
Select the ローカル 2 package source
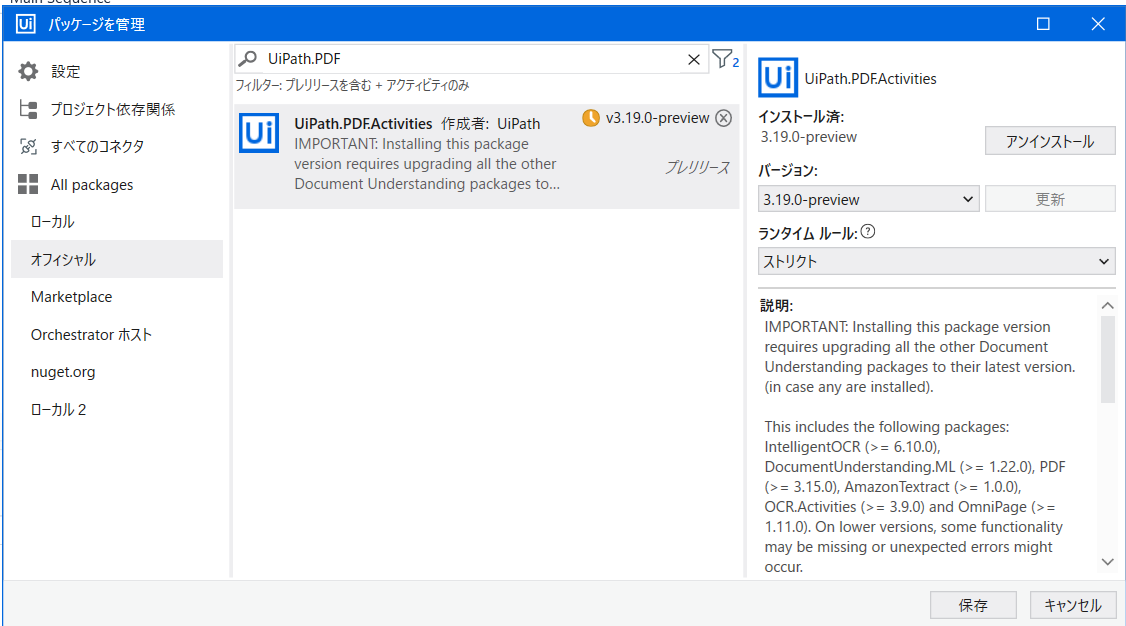point(117,409)
